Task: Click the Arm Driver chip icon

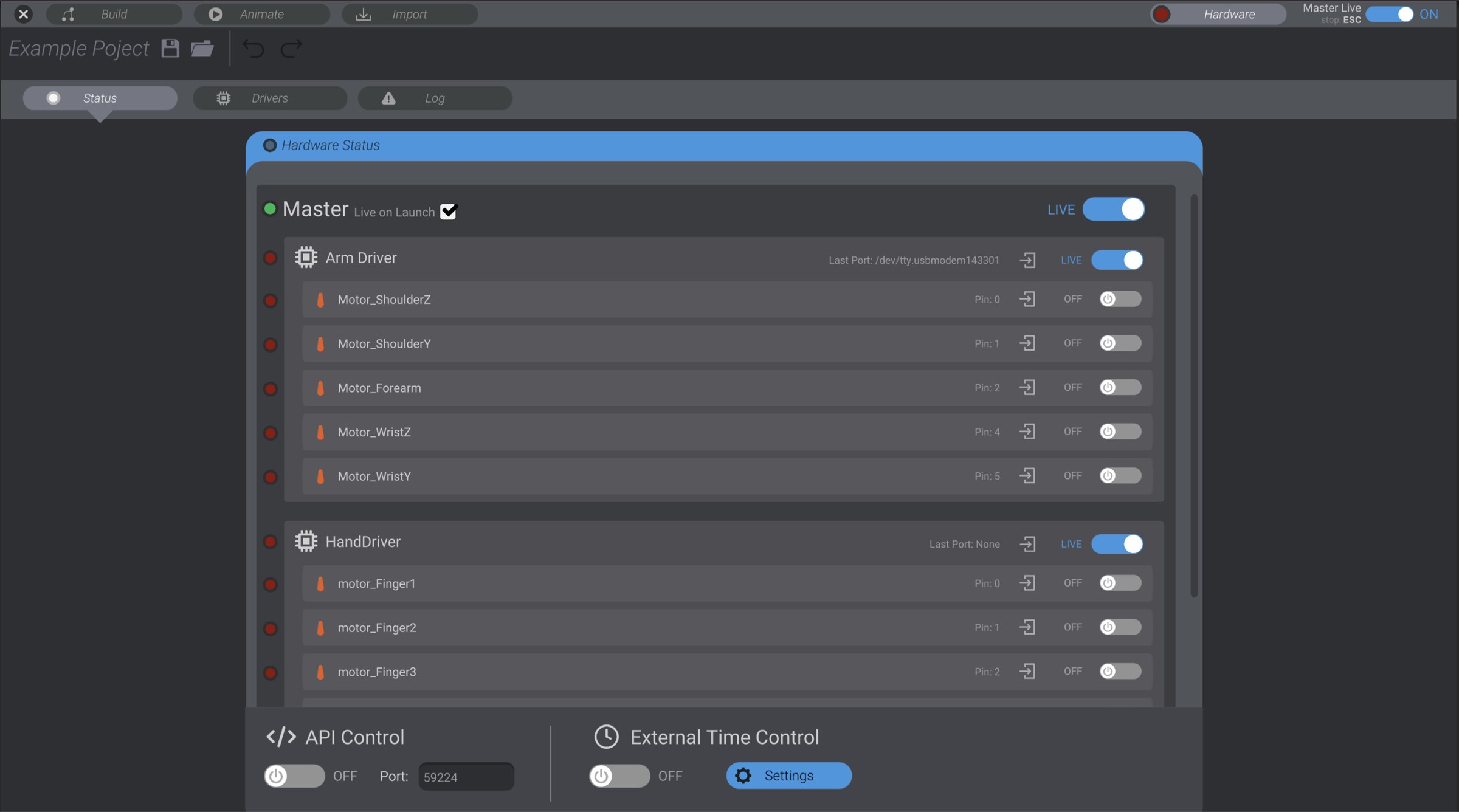Action: (306, 257)
